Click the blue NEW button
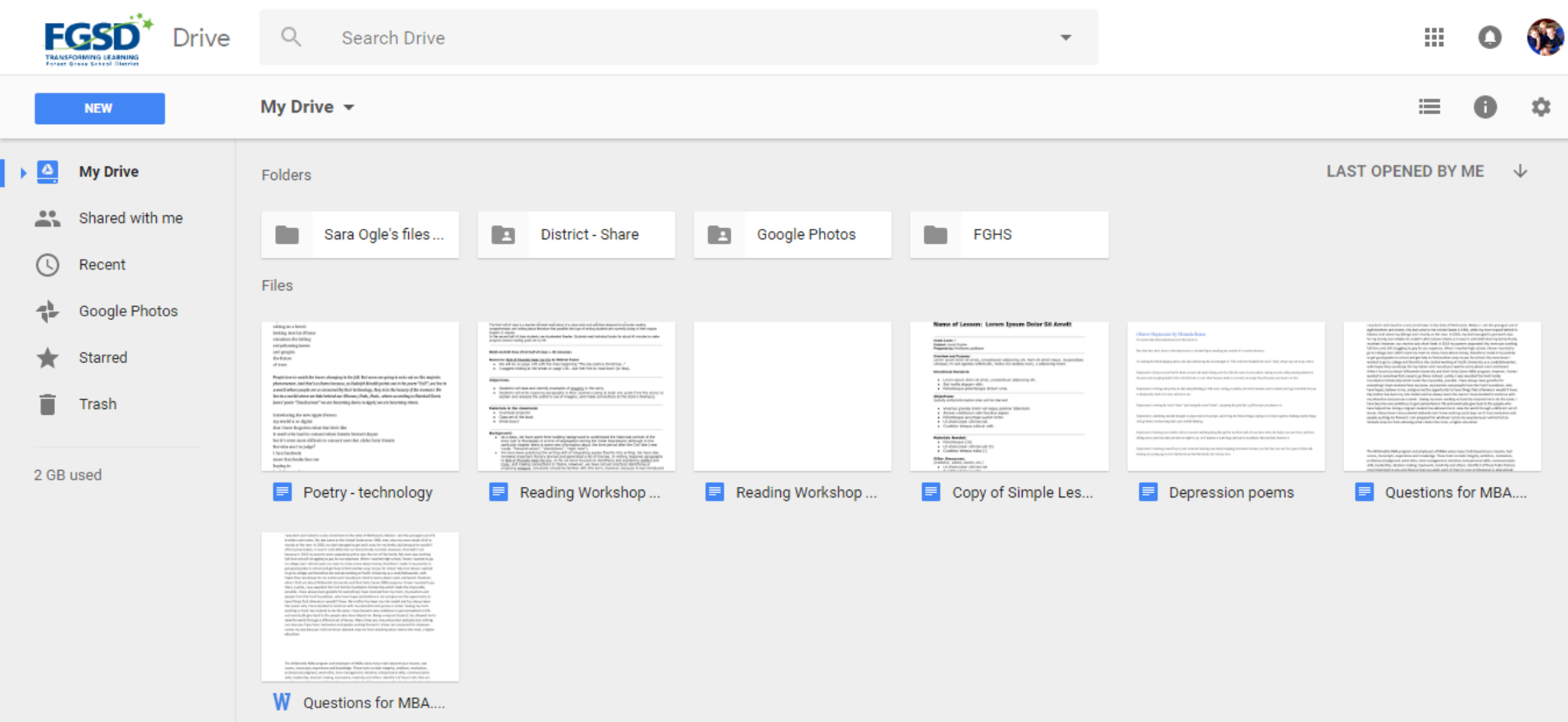The image size is (1568, 722). pos(100,109)
